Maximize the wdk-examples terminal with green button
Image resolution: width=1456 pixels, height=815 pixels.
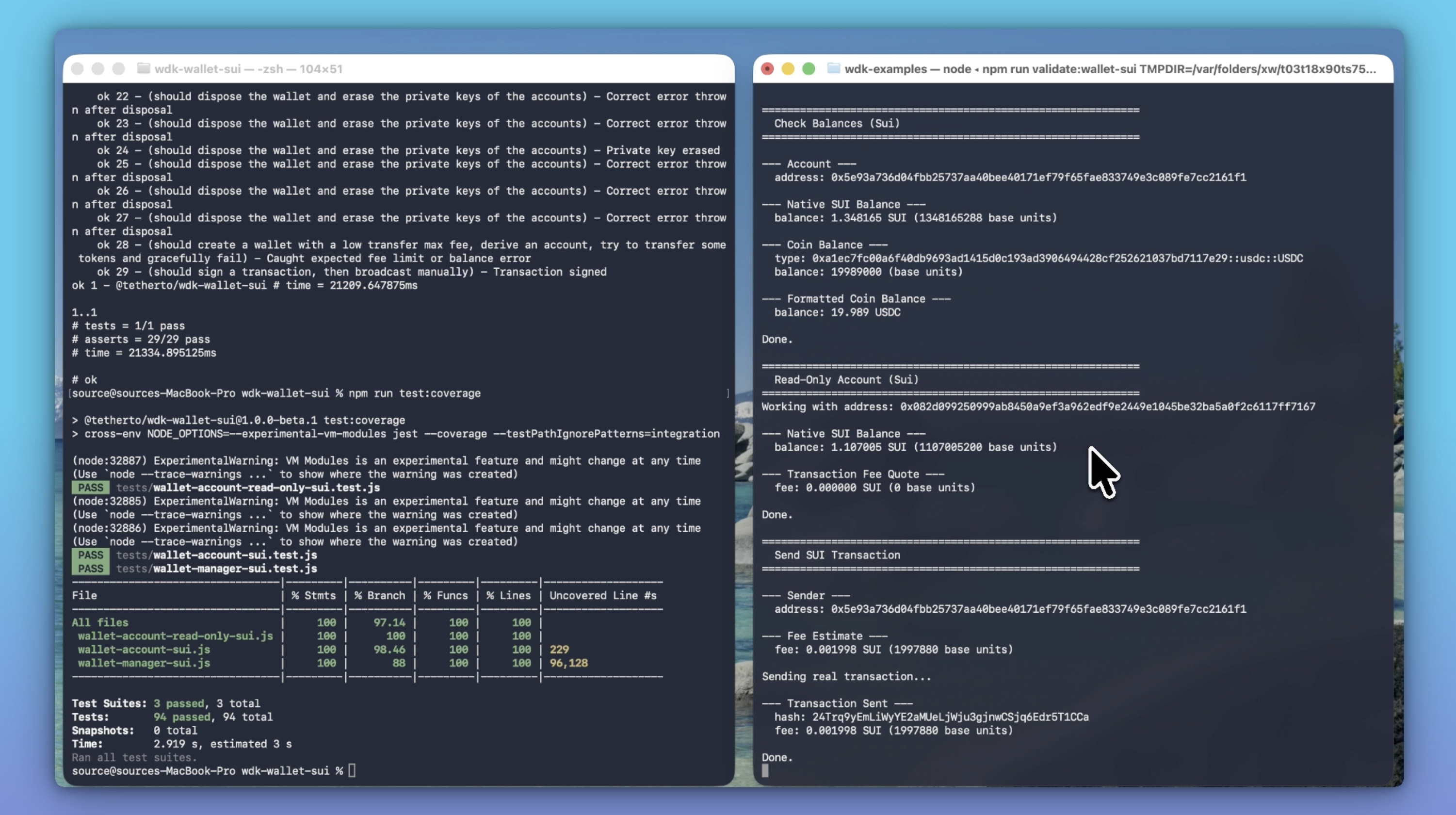(809, 68)
